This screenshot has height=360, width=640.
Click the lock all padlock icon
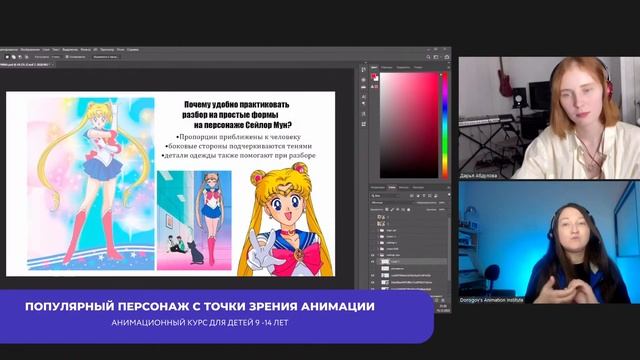click(409, 209)
